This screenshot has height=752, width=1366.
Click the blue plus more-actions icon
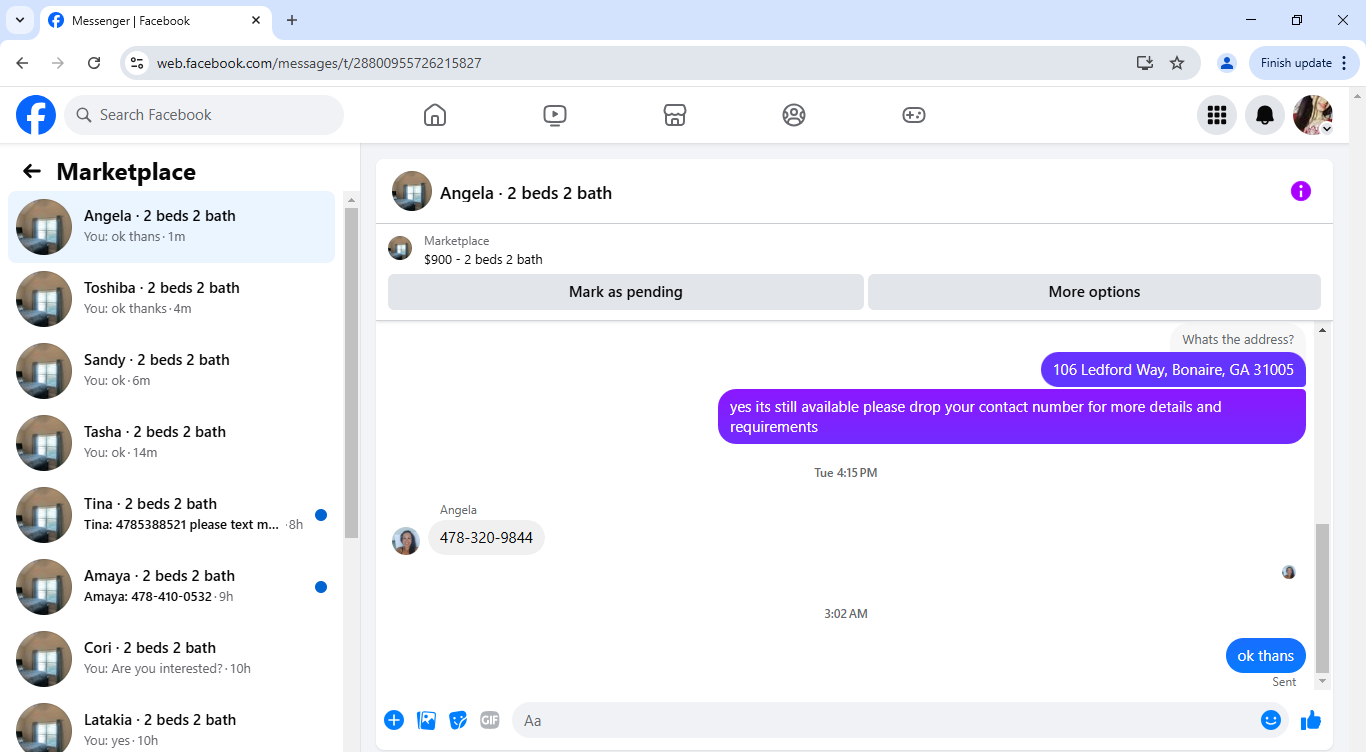[x=394, y=720]
